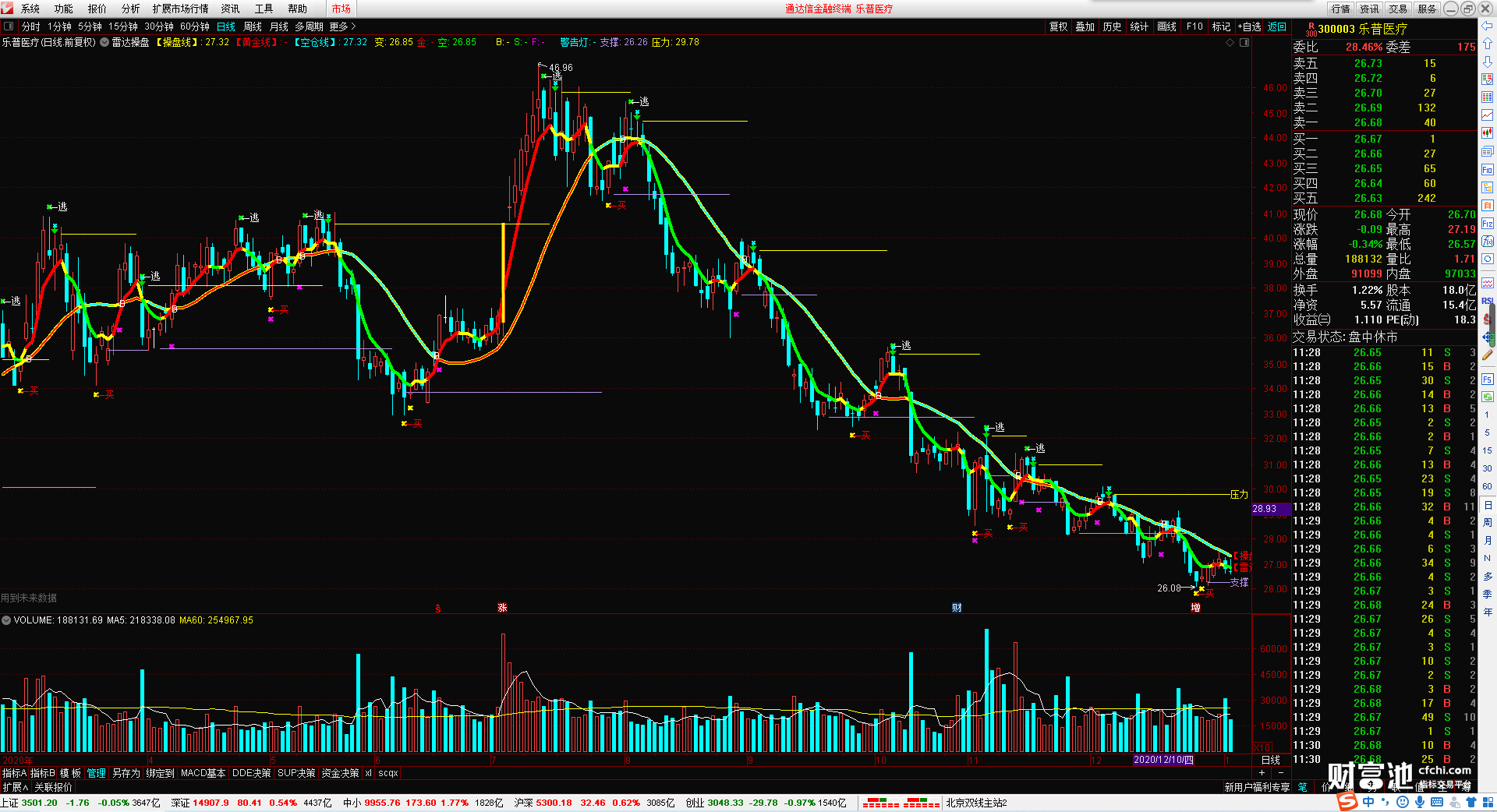This screenshot has width=1497, height=812.
Task: Open the 功能 menu
Action: click(64, 9)
